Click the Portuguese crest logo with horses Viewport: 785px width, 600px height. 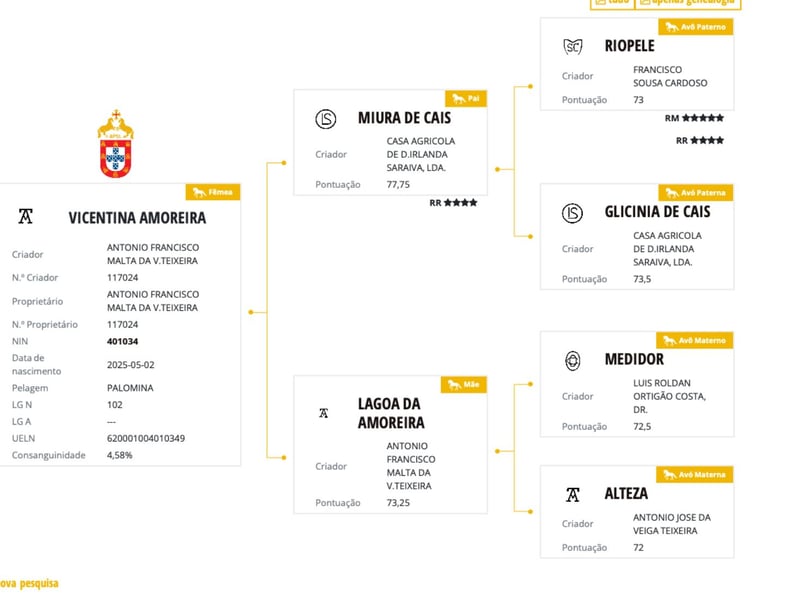[x=116, y=144]
